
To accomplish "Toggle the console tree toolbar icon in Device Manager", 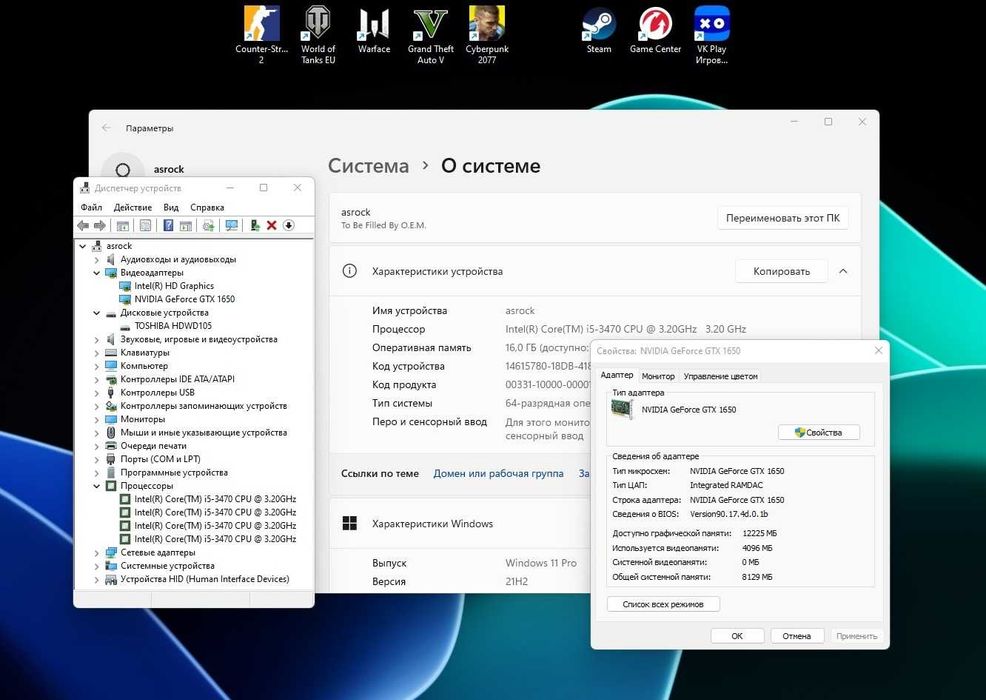I will 123,225.
